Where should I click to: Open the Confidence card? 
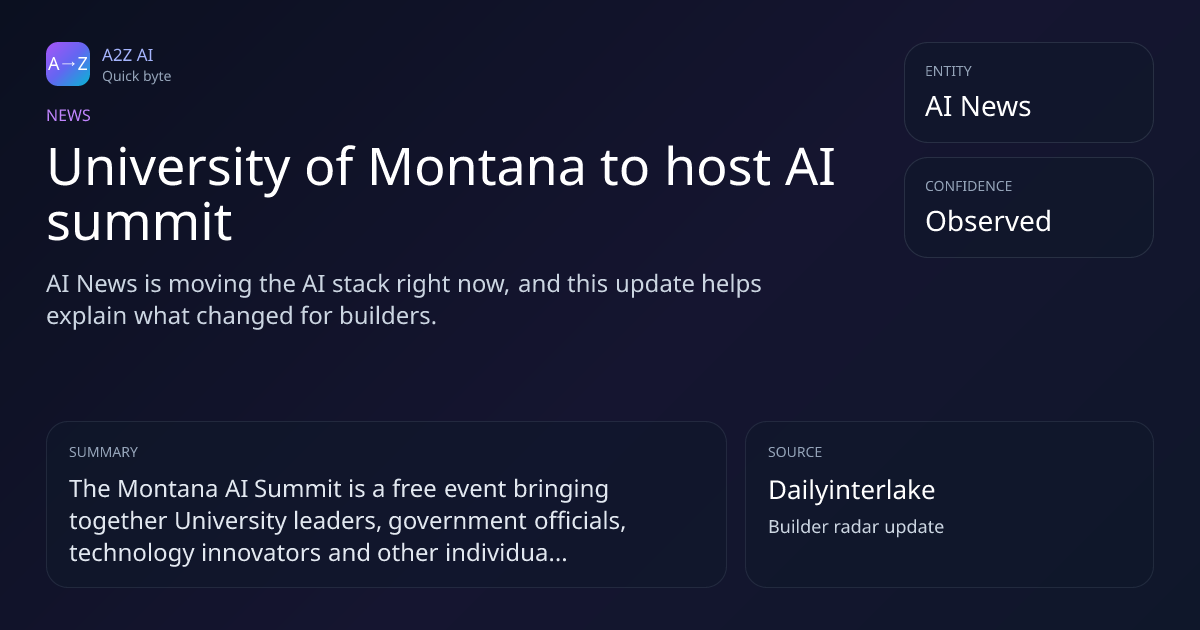click(1028, 207)
